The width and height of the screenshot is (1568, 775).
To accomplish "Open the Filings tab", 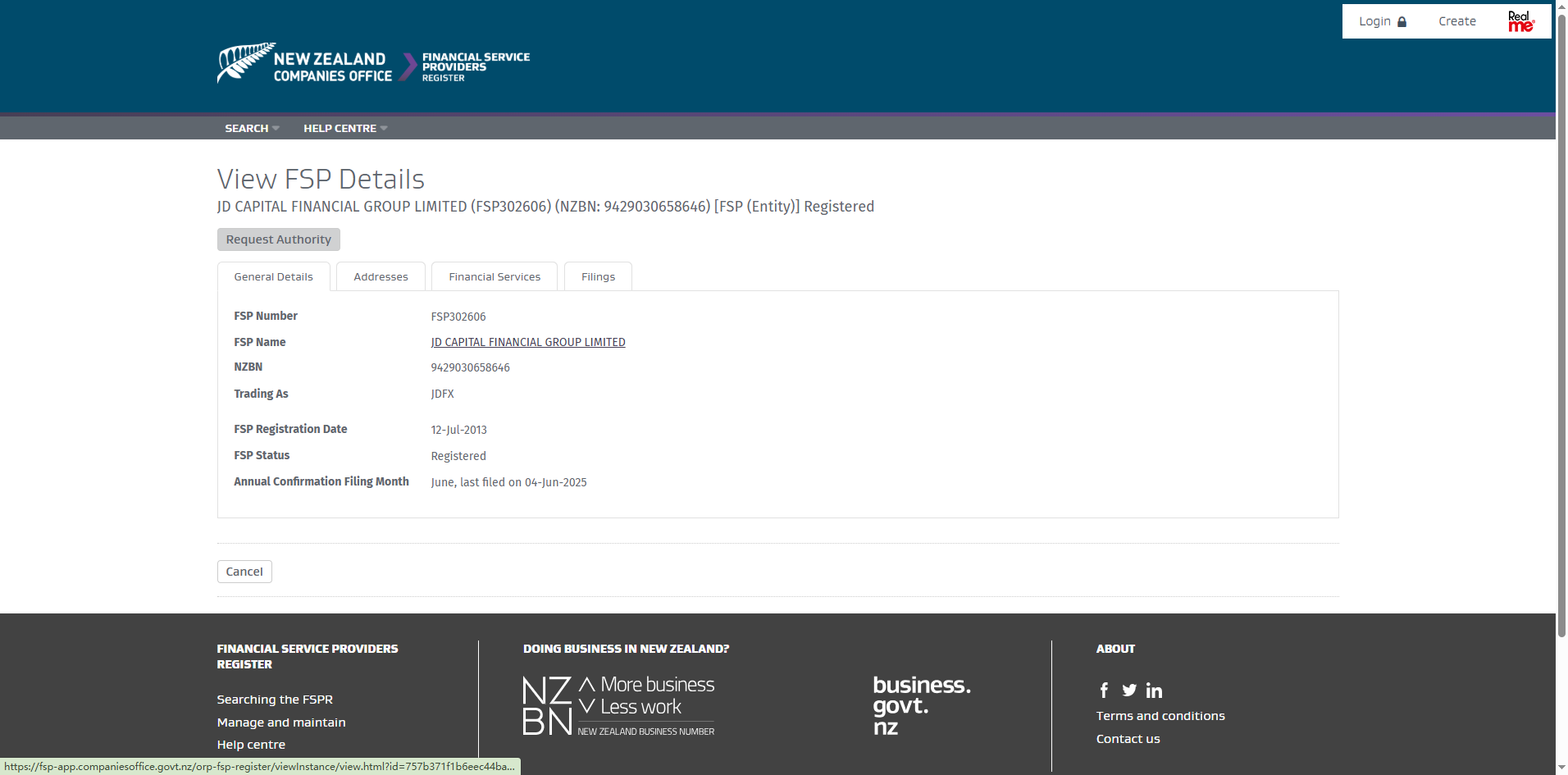I will 598,277.
